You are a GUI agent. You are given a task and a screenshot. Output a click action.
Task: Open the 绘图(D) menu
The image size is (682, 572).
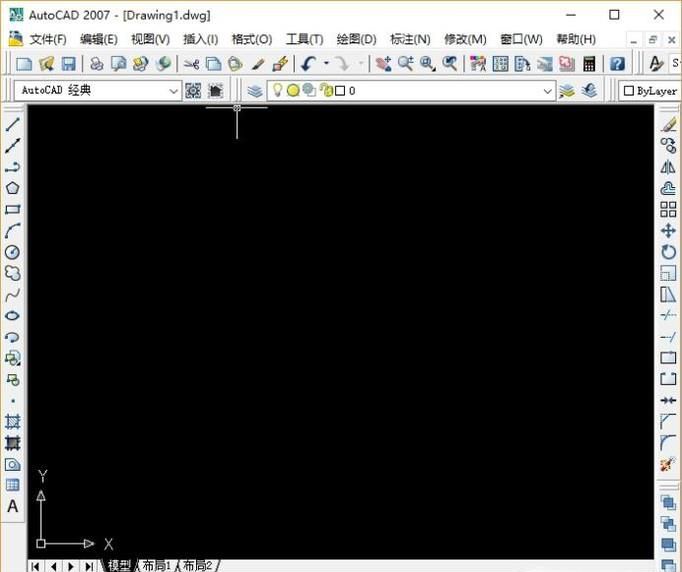tap(356, 39)
